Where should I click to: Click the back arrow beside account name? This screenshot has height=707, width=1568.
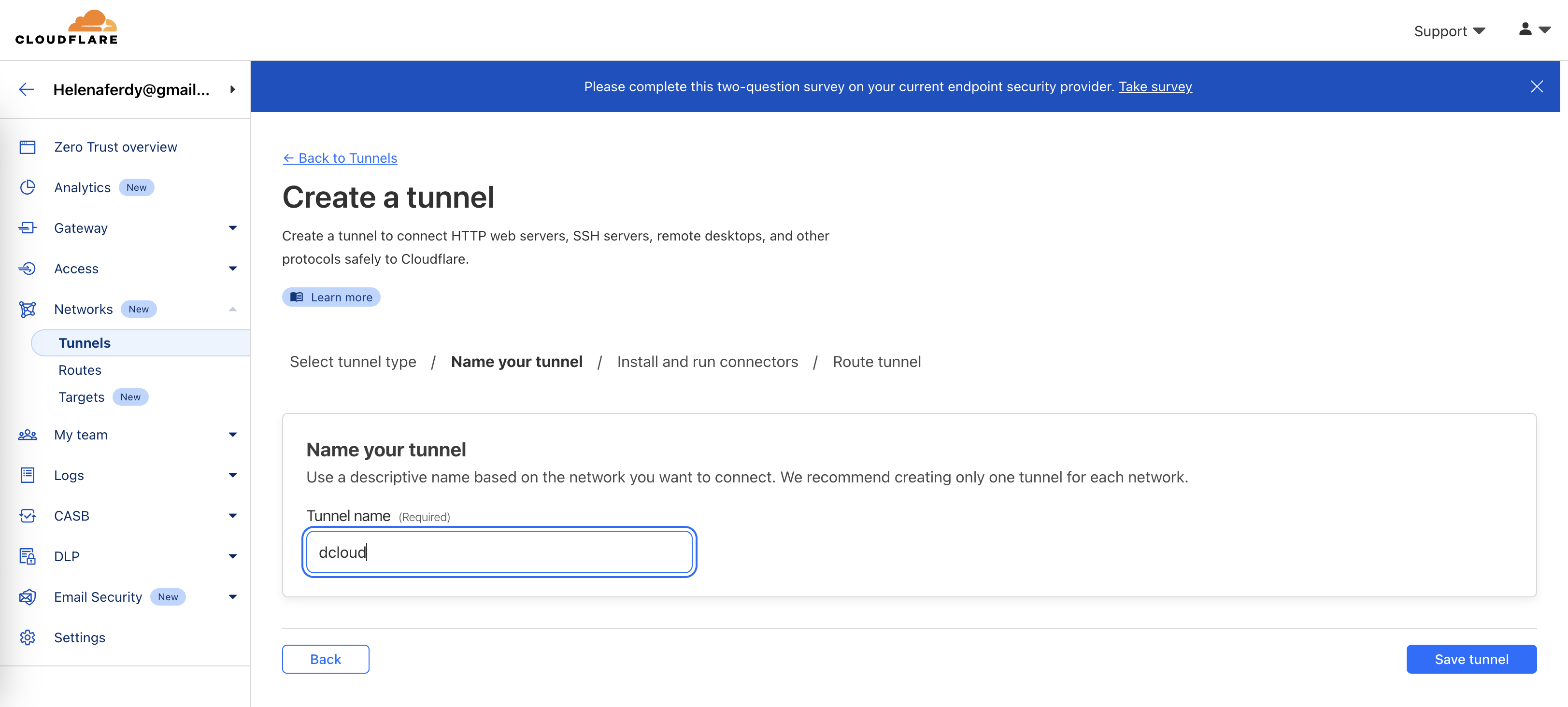point(26,90)
